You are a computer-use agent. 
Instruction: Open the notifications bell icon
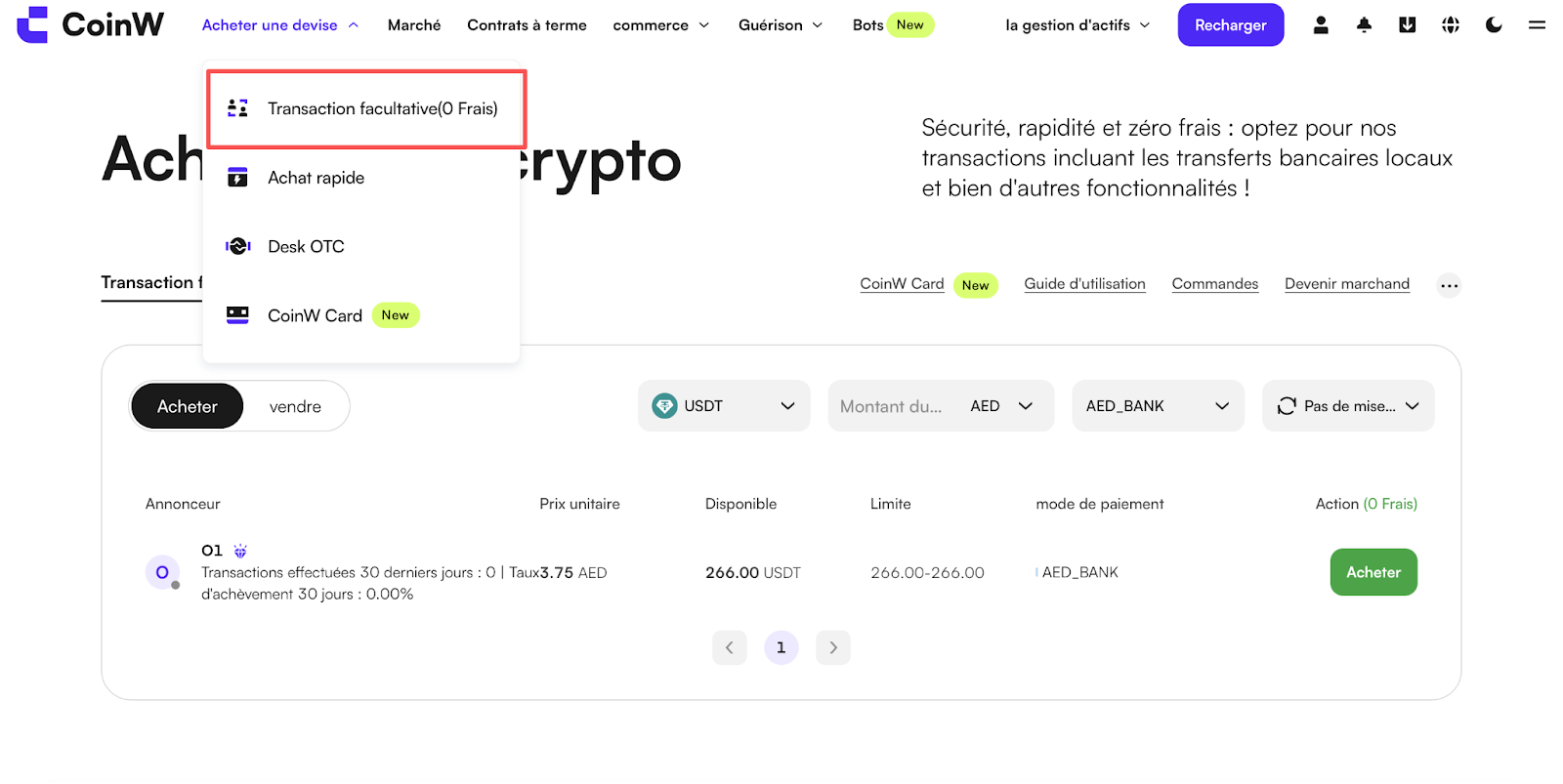(1364, 25)
